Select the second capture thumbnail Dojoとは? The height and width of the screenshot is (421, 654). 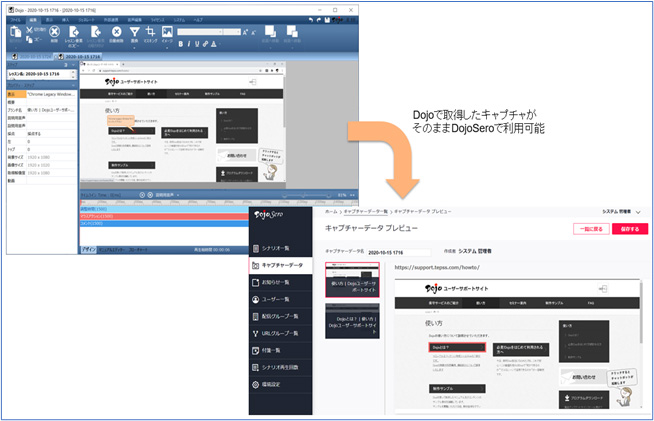coord(352,321)
